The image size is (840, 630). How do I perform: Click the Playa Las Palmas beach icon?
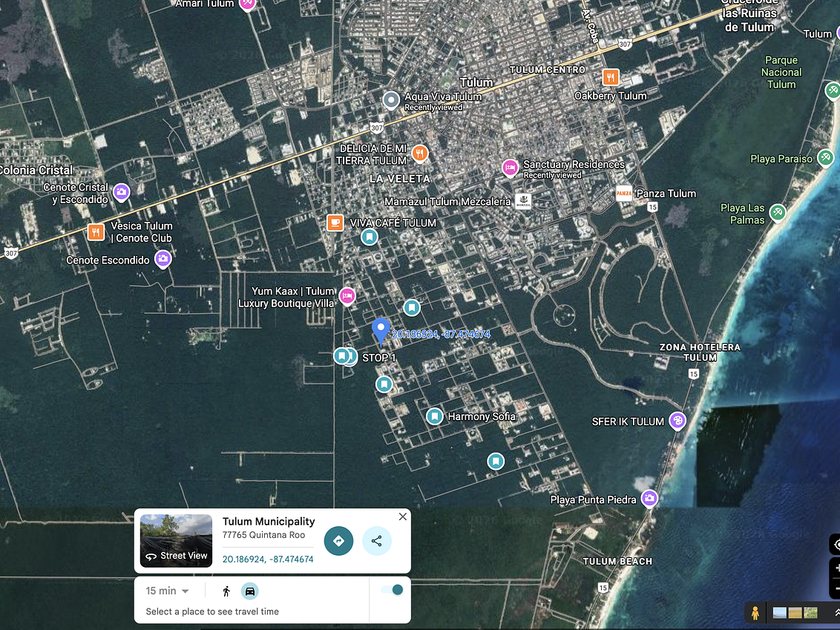(x=777, y=213)
